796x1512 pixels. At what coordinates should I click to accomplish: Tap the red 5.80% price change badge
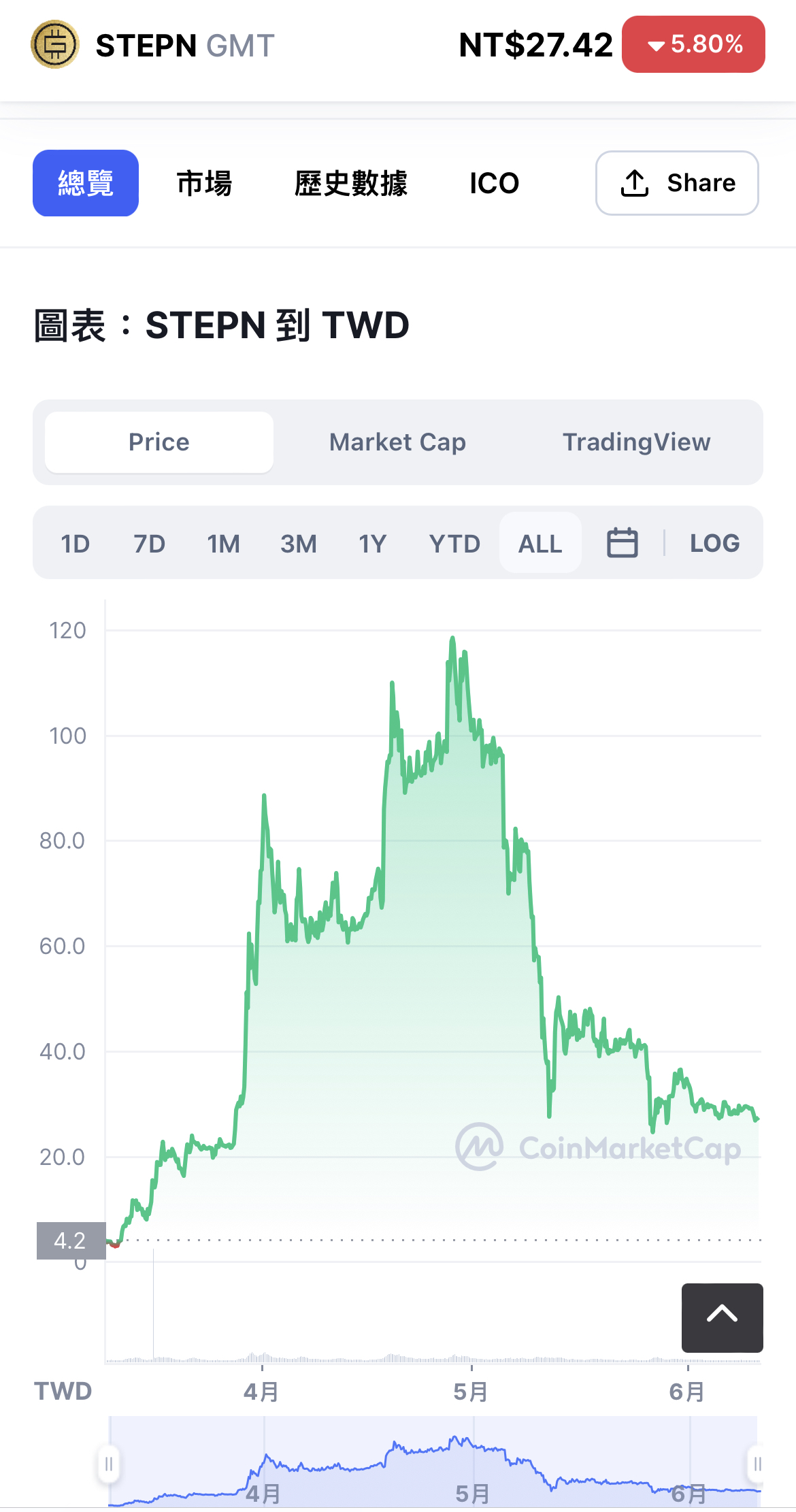point(693,45)
